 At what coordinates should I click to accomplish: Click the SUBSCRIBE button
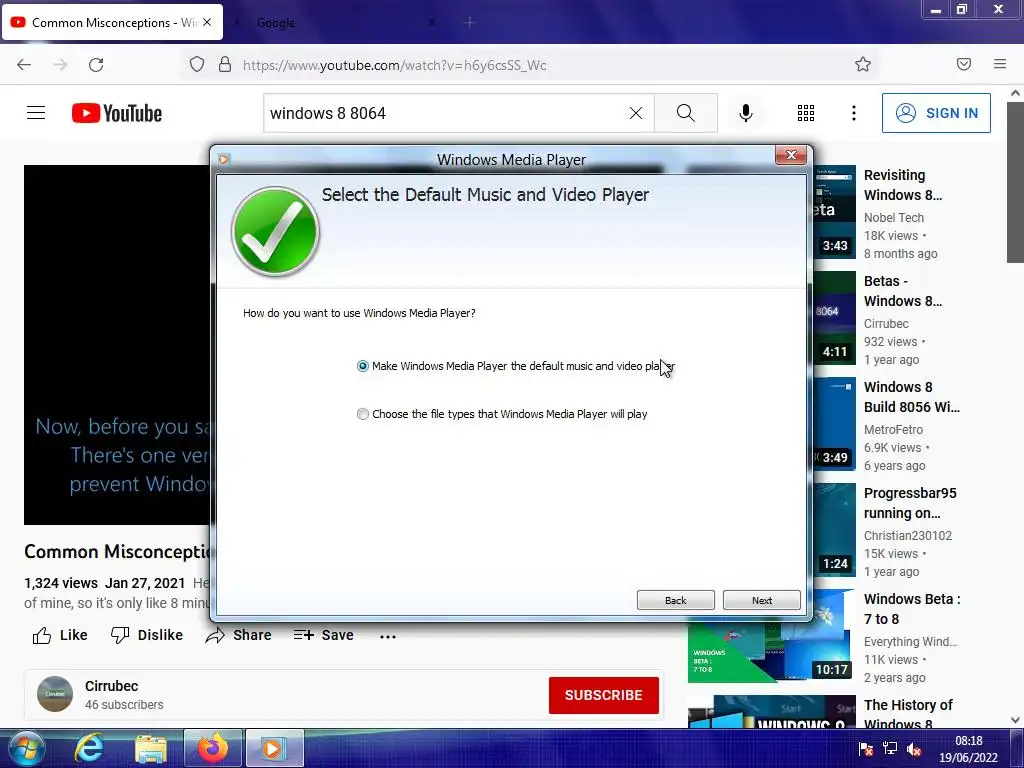point(603,695)
